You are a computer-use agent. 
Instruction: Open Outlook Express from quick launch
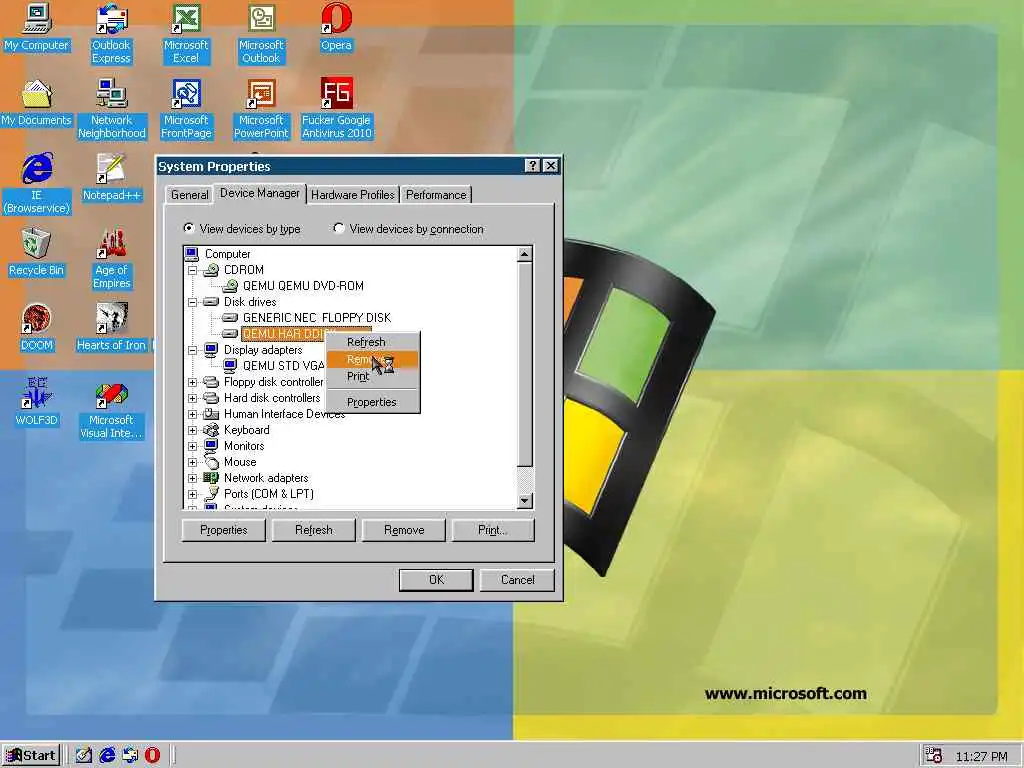[130, 755]
